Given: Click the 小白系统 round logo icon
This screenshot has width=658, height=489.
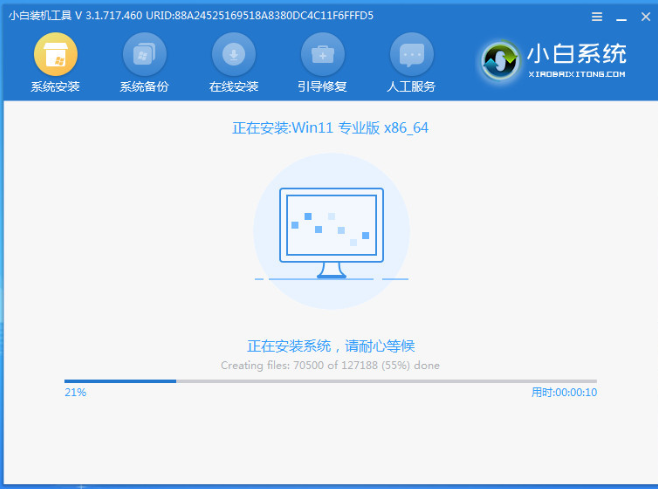Looking at the screenshot, I should pyautogui.click(x=499, y=61).
